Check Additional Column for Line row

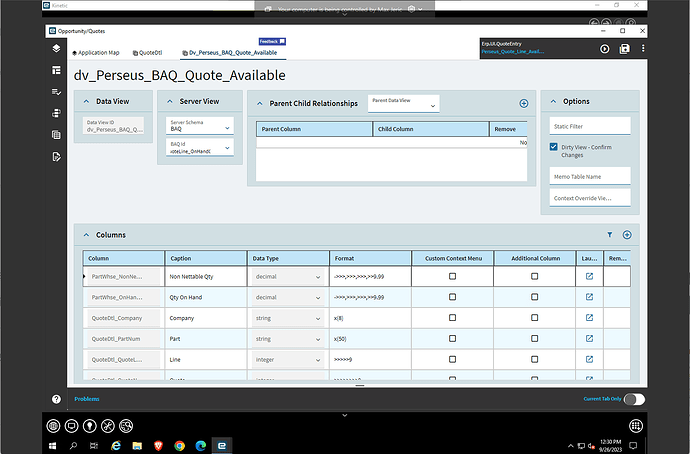pos(535,359)
